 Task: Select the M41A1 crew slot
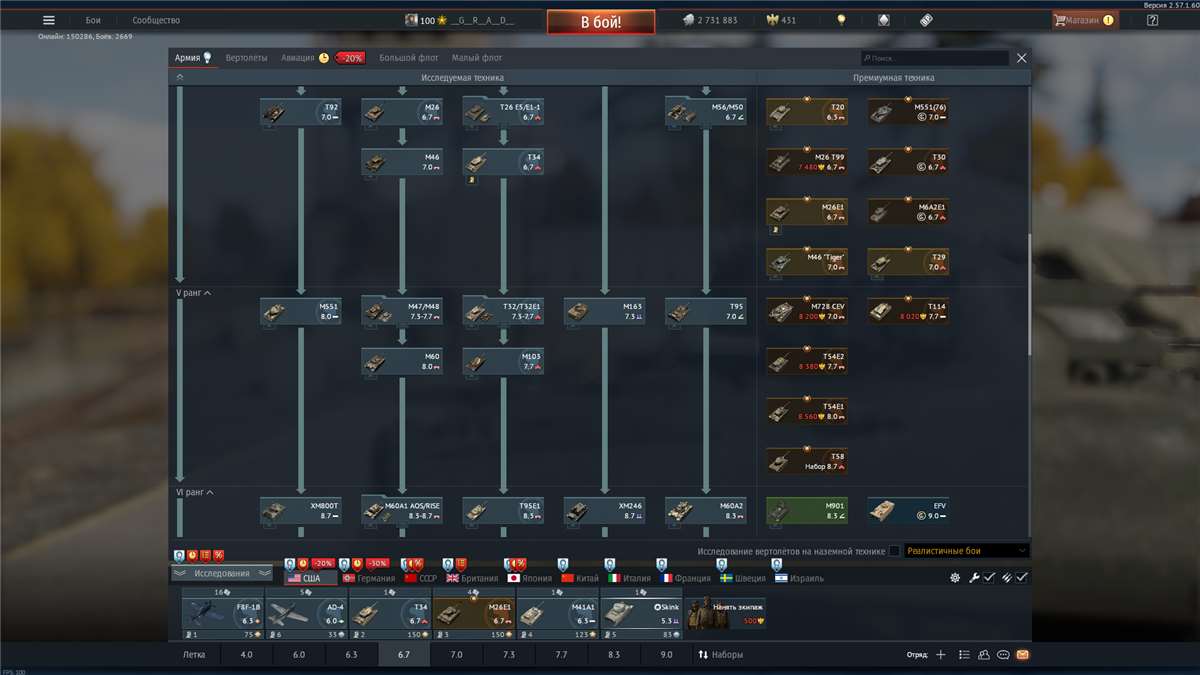point(557,613)
